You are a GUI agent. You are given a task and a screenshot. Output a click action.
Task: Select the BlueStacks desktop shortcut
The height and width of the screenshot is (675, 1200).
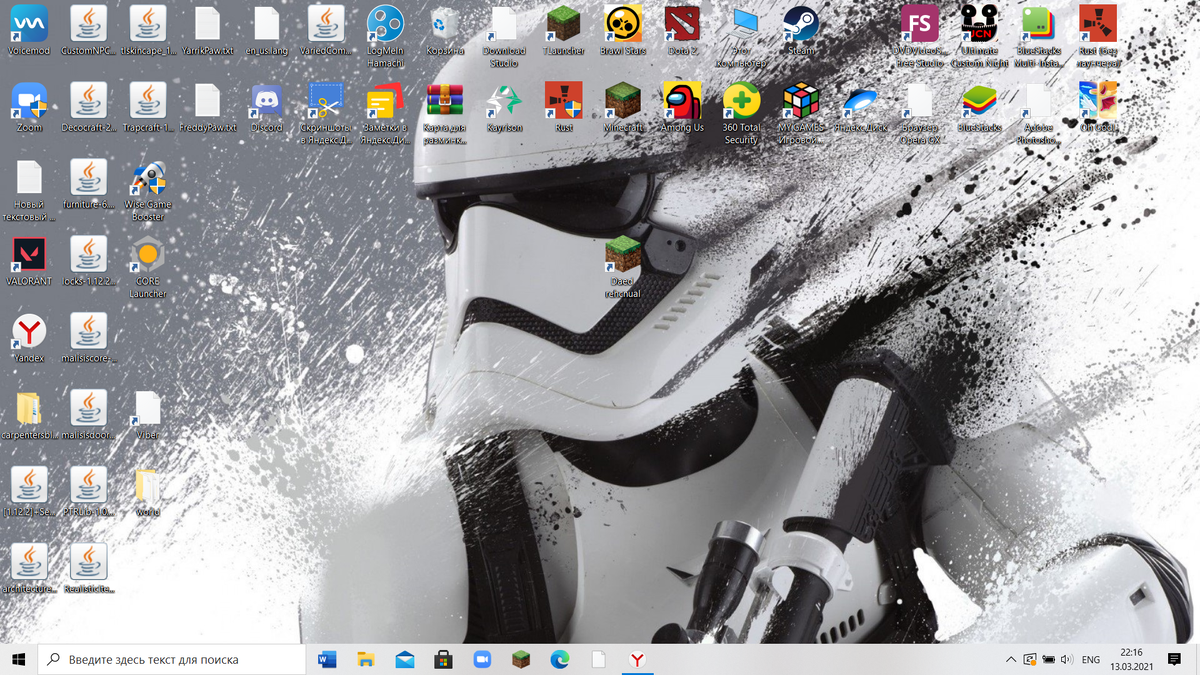click(x=979, y=107)
